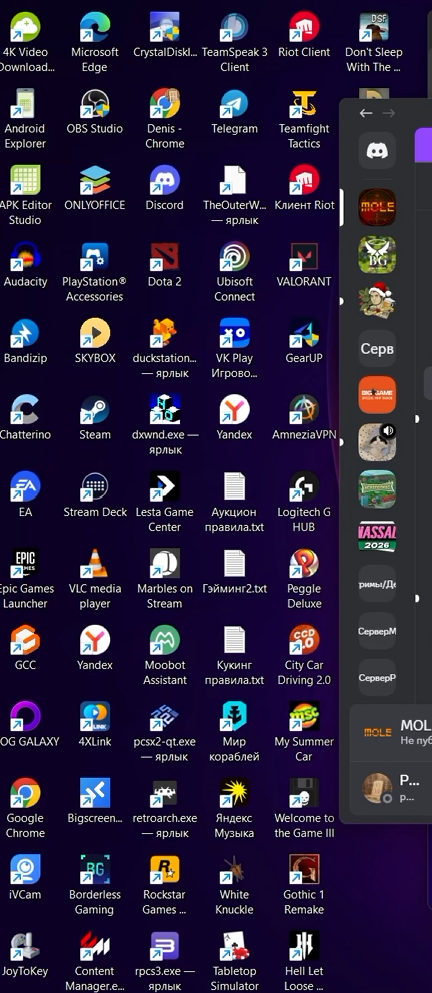The image size is (432, 993).
Task: Open the GearUP shortcut
Action: click(304, 334)
